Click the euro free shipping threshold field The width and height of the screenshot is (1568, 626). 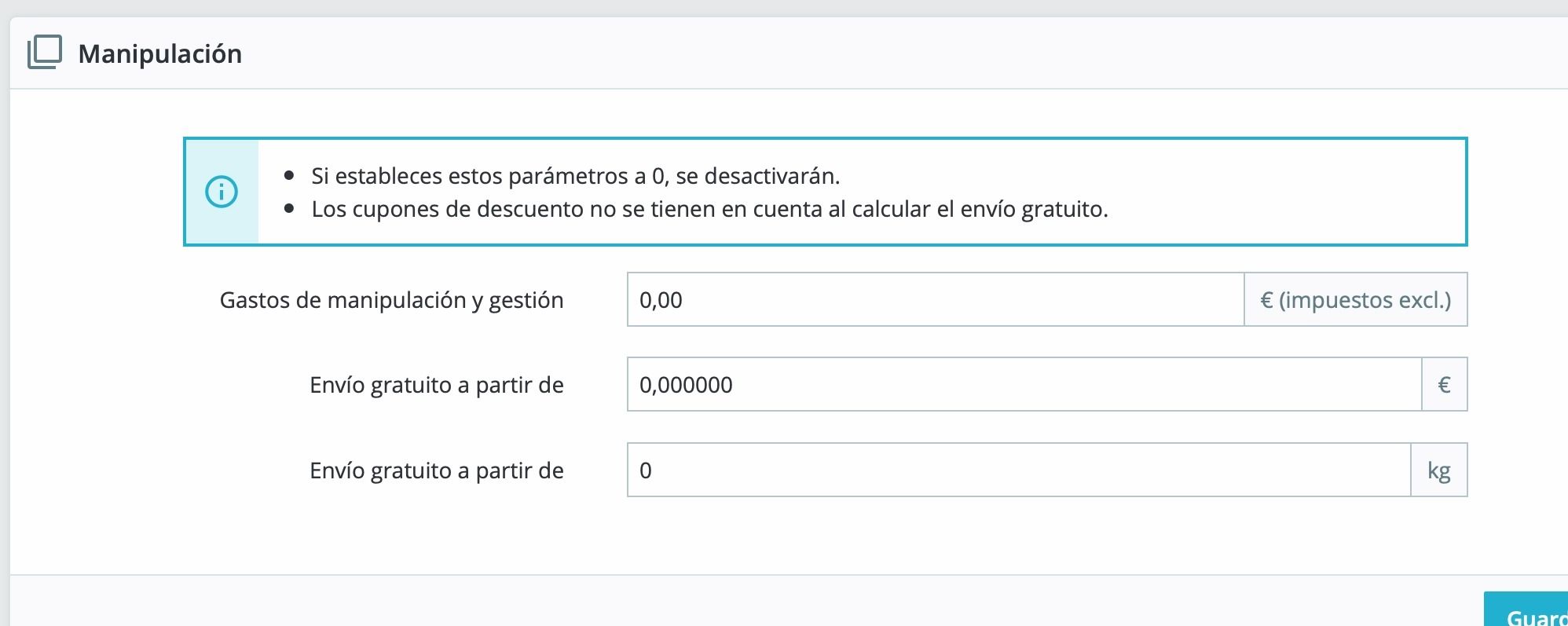[x=1024, y=384]
